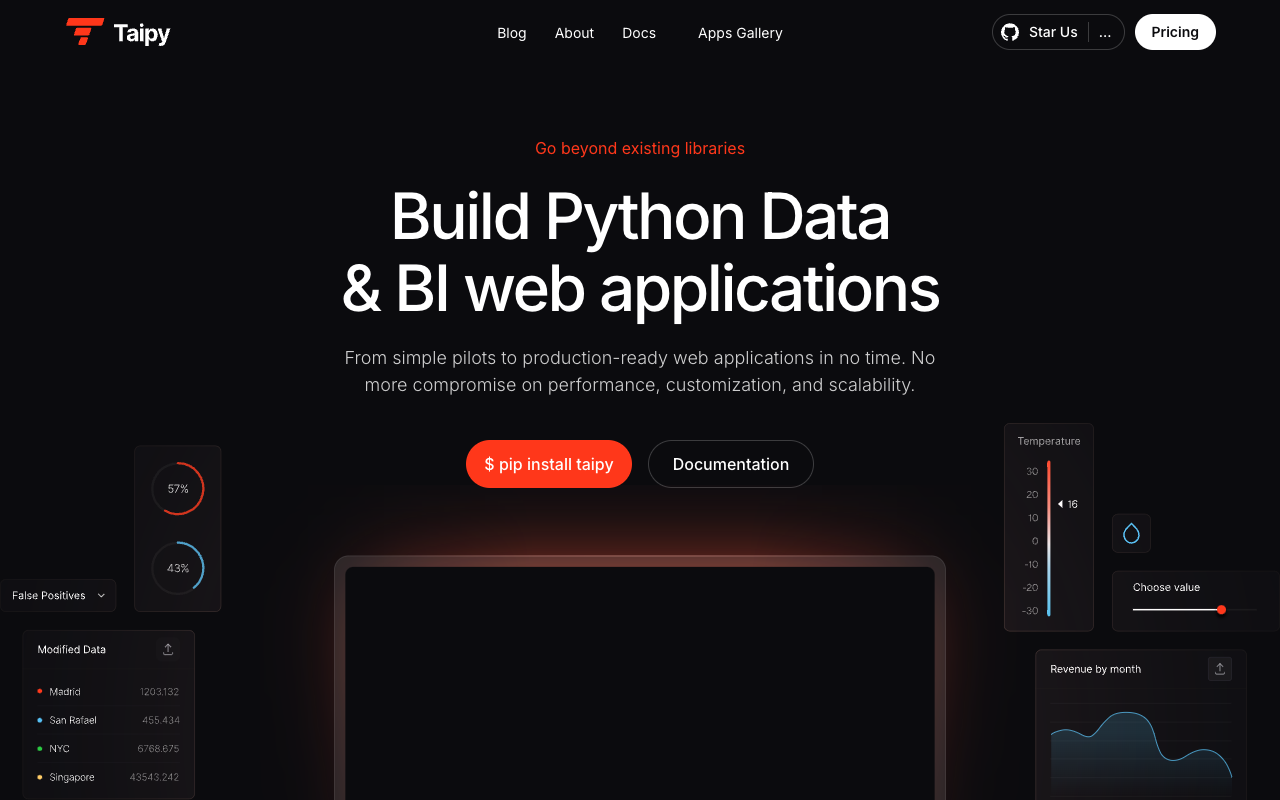Click the NYC row
The width and height of the screenshot is (1280, 800).
108,748
